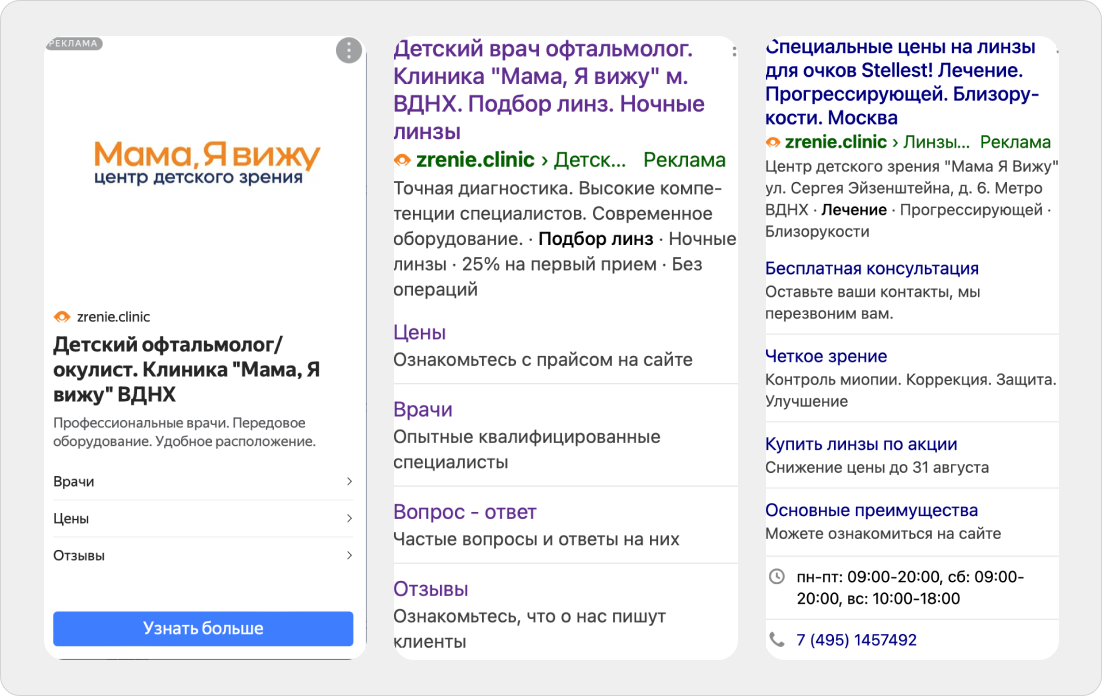1102x696 pixels.
Task: Click the eye favicon in the middle ad
Action: 402,160
